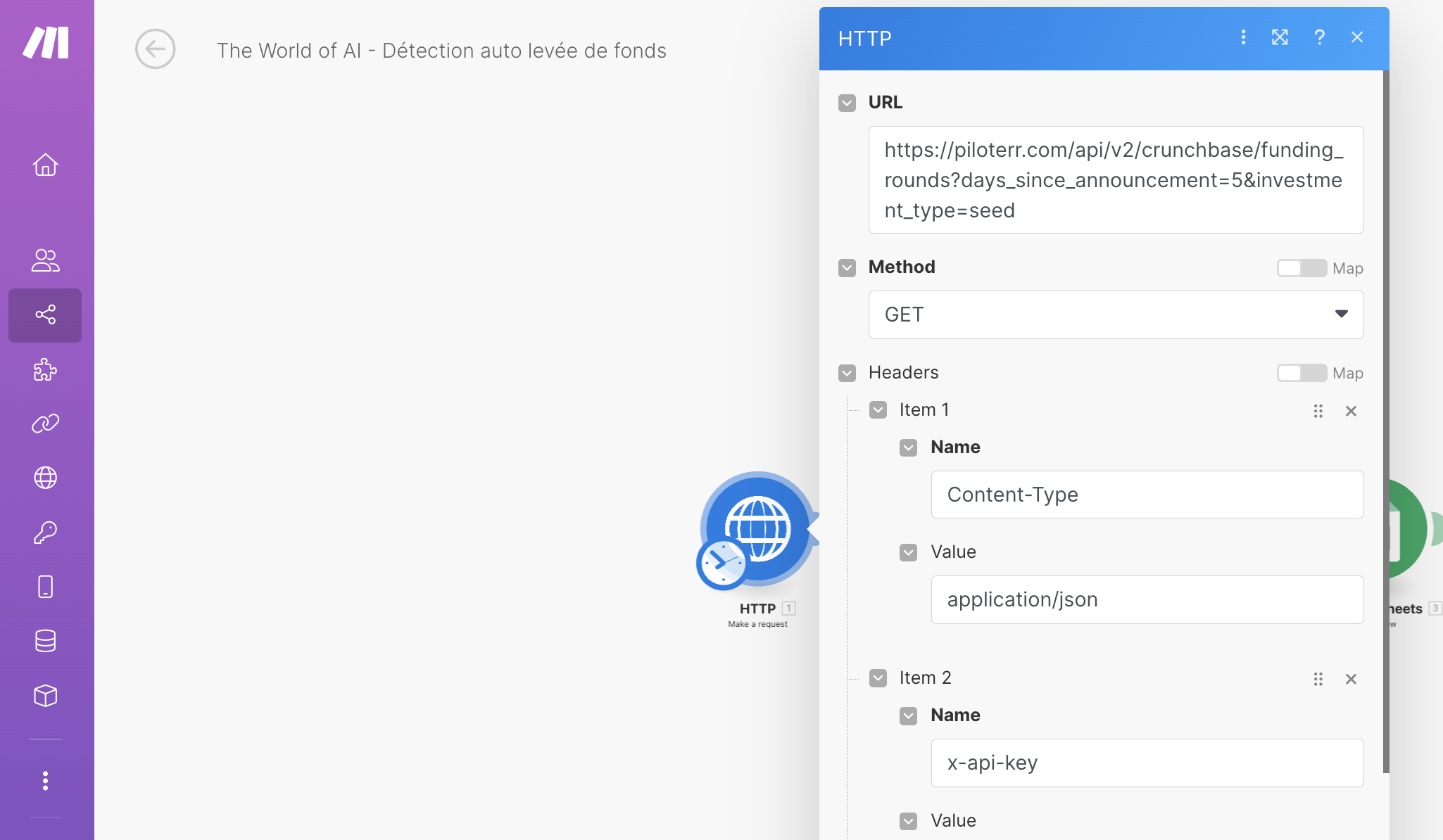This screenshot has height=840, width=1443.
Task: Open Templates puzzle icon in sidebar
Action: point(45,369)
